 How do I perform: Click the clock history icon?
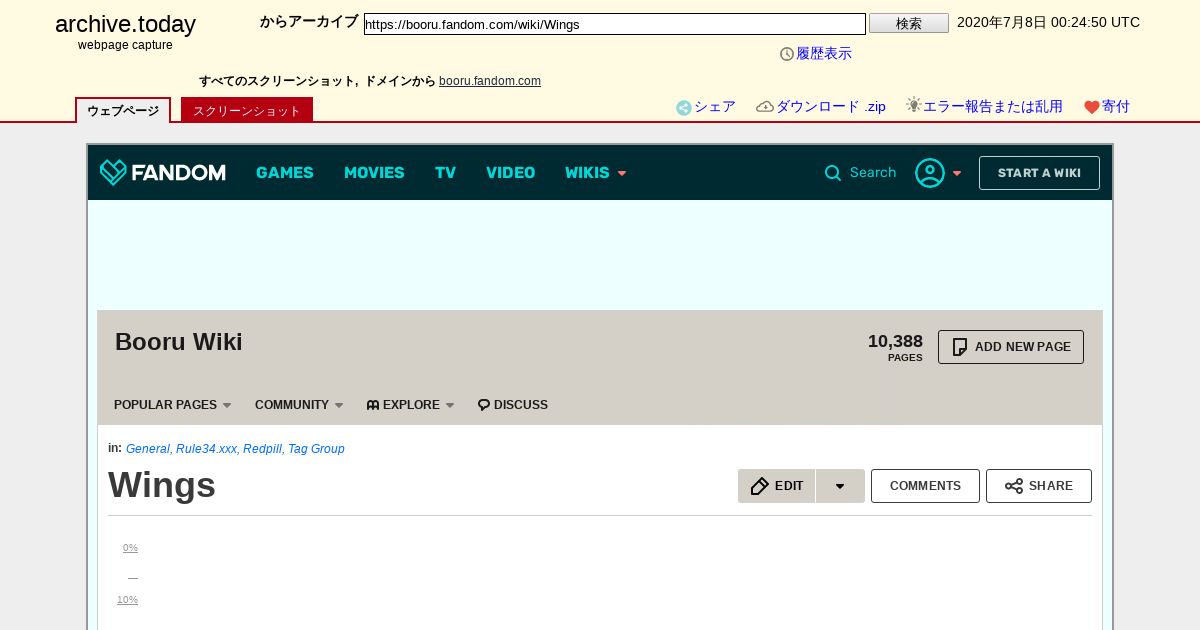pyautogui.click(x=787, y=54)
